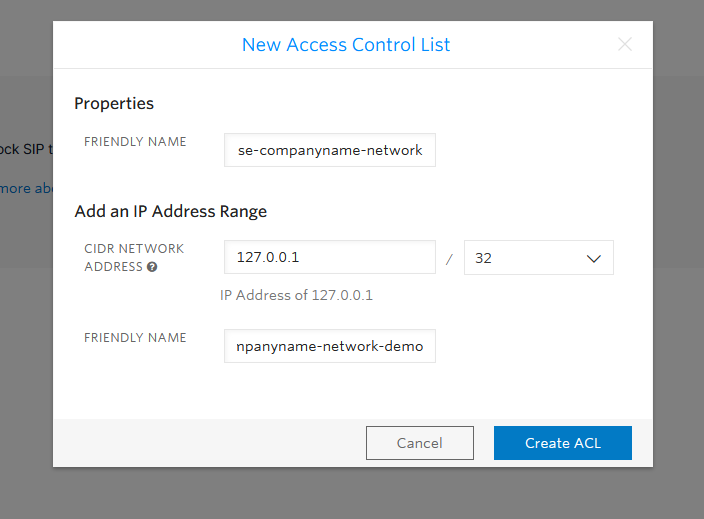Screen dimensions: 704x519
Task: Click the Create ACL button
Action: pos(563,443)
